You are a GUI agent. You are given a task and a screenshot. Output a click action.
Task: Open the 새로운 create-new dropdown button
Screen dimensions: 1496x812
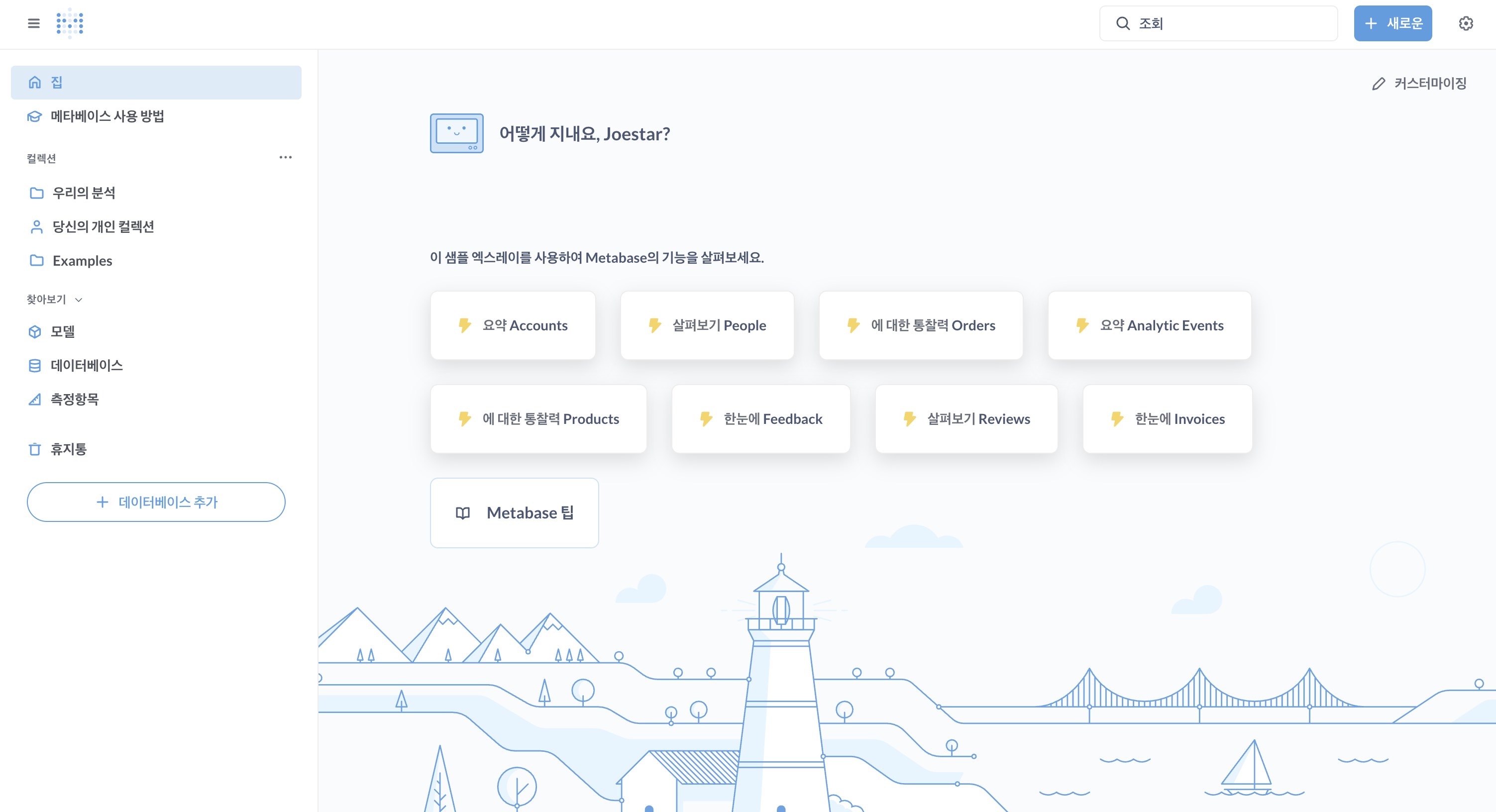pyautogui.click(x=1392, y=23)
